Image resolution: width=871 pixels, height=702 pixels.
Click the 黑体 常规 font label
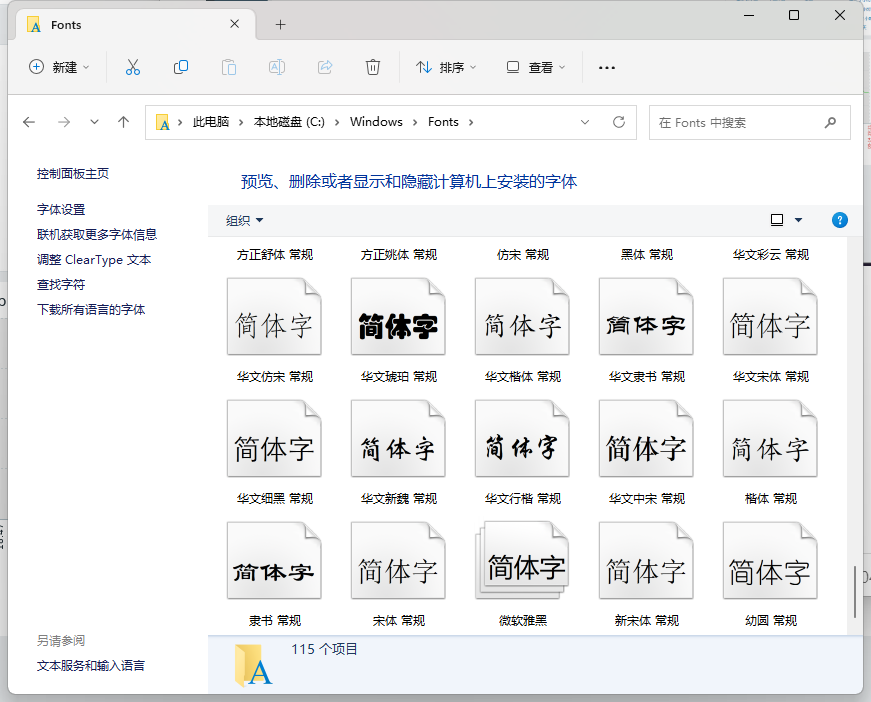click(647, 255)
